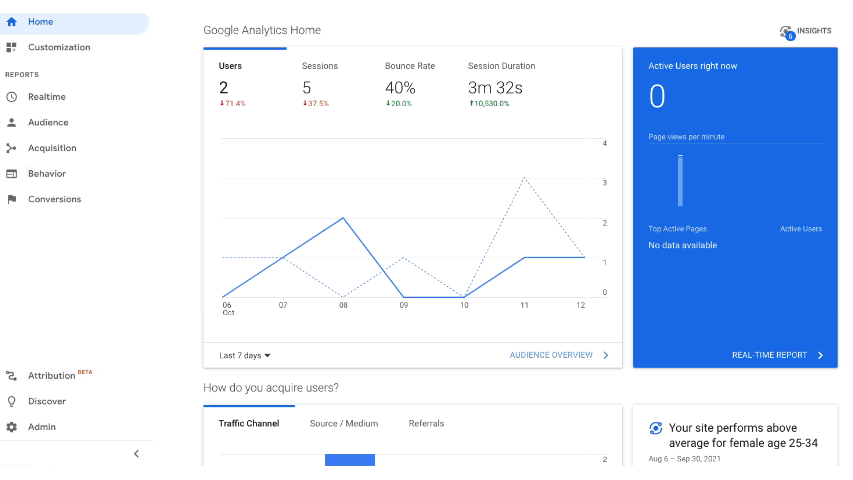Collapse the sidebar with left chevron
Viewport: 853px width, 480px height.
[137, 453]
